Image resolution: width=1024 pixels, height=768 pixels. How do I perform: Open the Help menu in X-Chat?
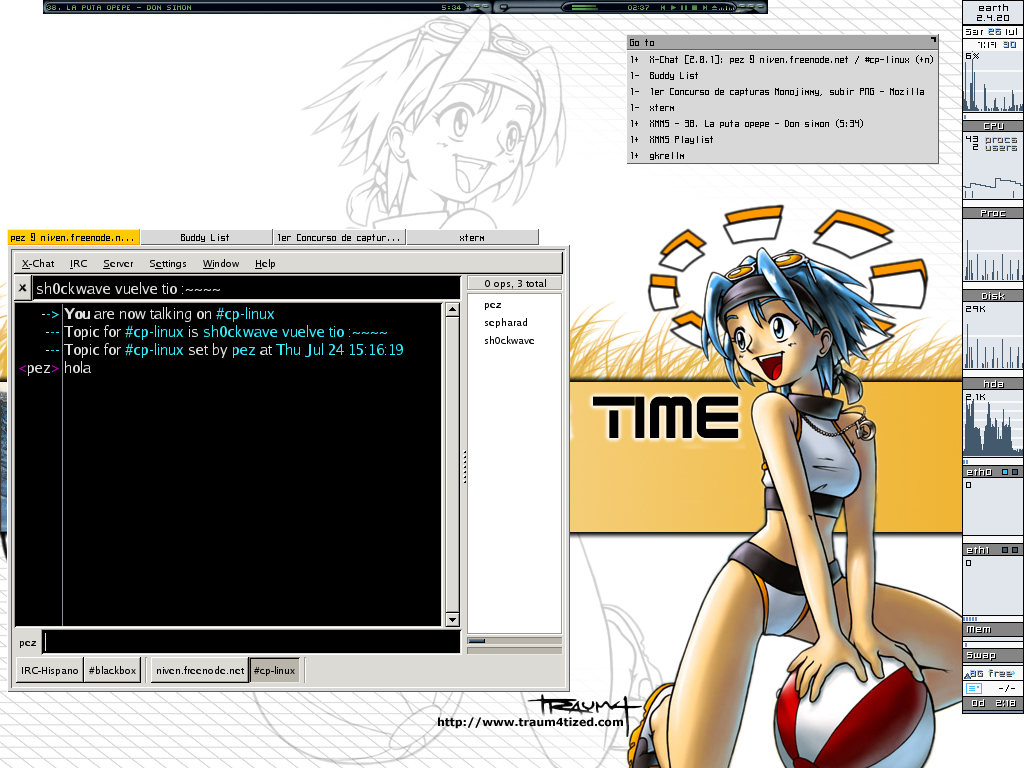click(x=265, y=263)
